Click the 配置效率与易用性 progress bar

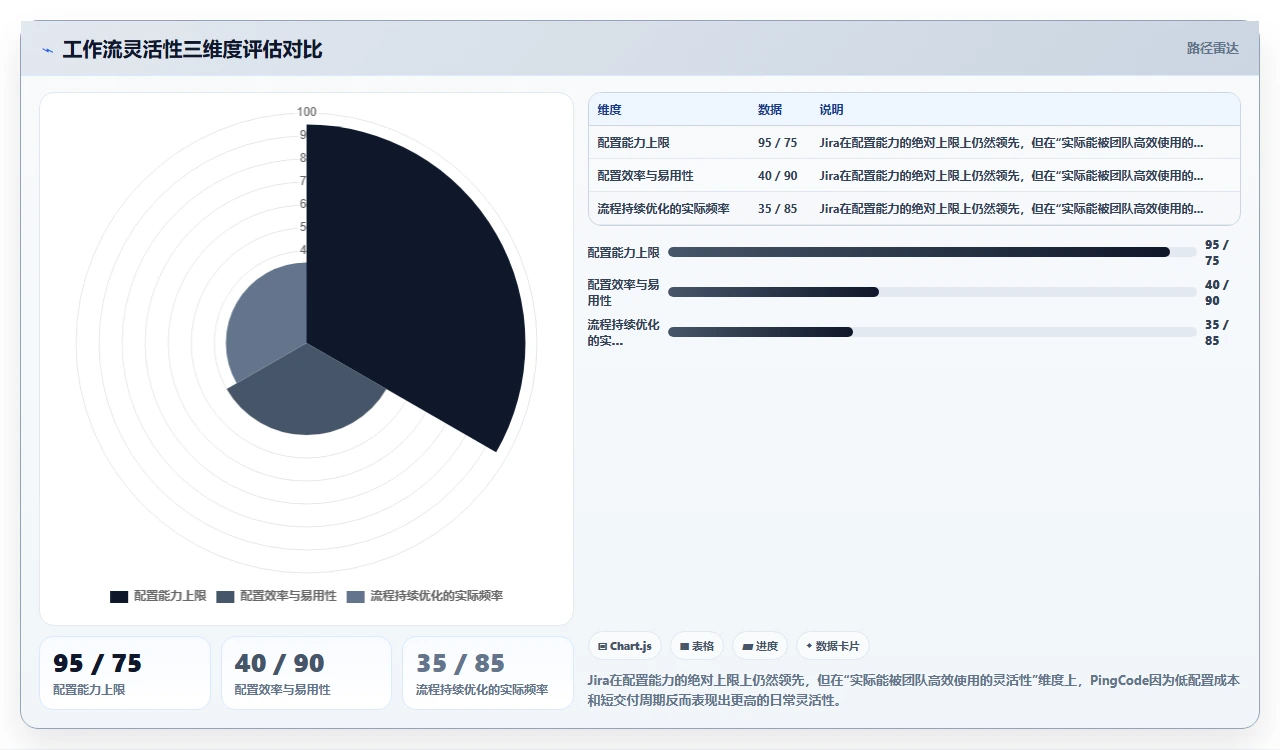pos(932,292)
